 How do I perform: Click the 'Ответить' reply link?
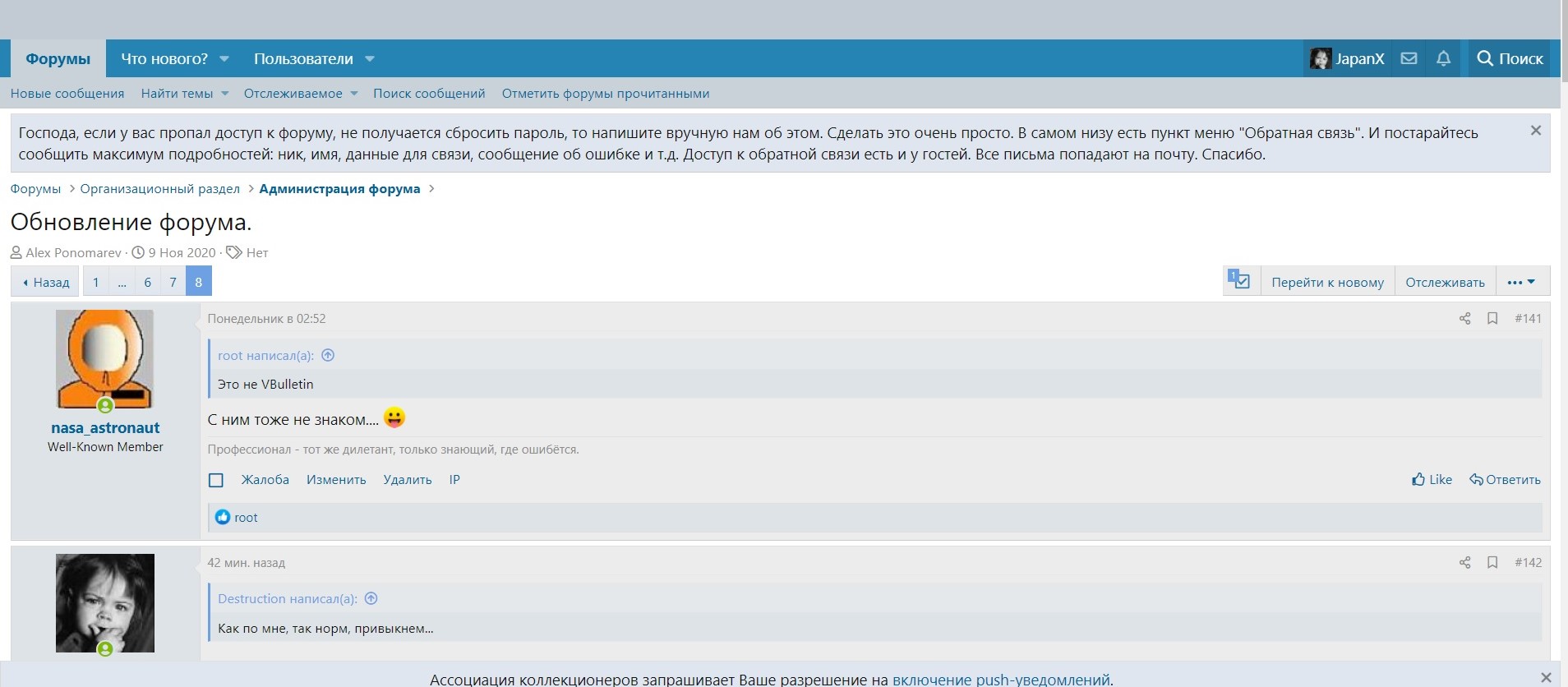point(1506,480)
